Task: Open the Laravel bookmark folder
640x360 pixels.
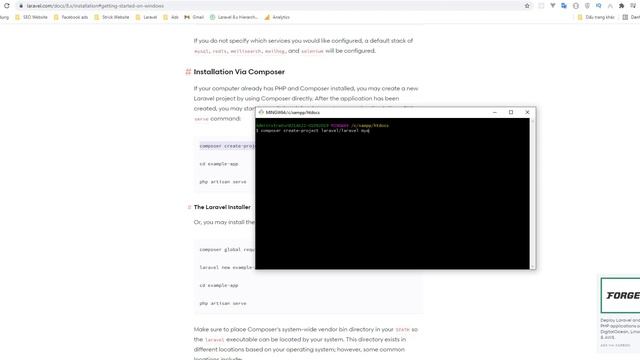Action: [146, 17]
